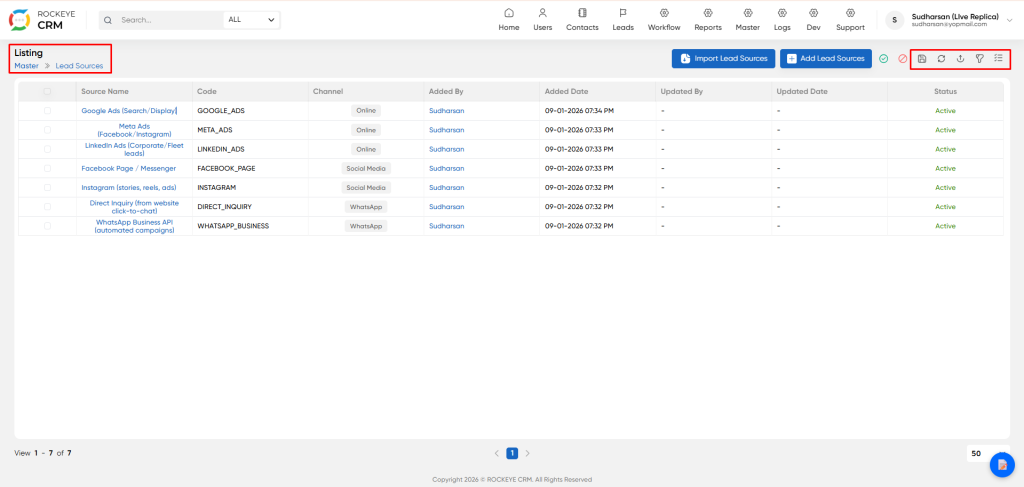Screen dimensions: 1024x487
Task: Click the user avatar S
Action: tap(895, 20)
